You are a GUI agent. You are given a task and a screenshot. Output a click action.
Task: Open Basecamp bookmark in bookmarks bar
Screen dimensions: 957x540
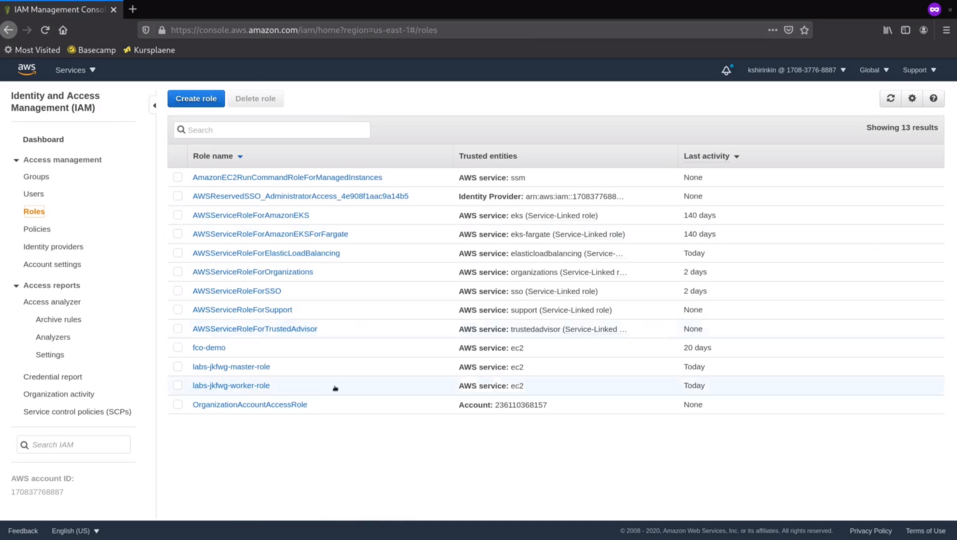pyautogui.click(x=92, y=50)
